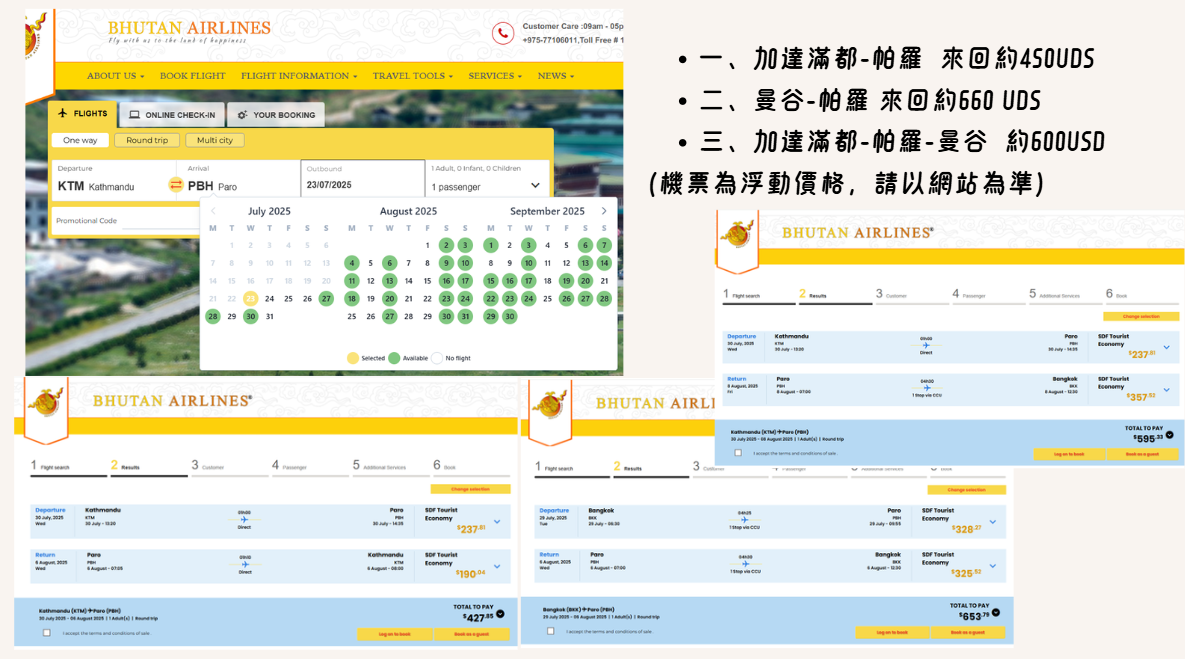Switch to the ONLINE CHECK-IN tab
1185x659 pixels.
coord(172,115)
